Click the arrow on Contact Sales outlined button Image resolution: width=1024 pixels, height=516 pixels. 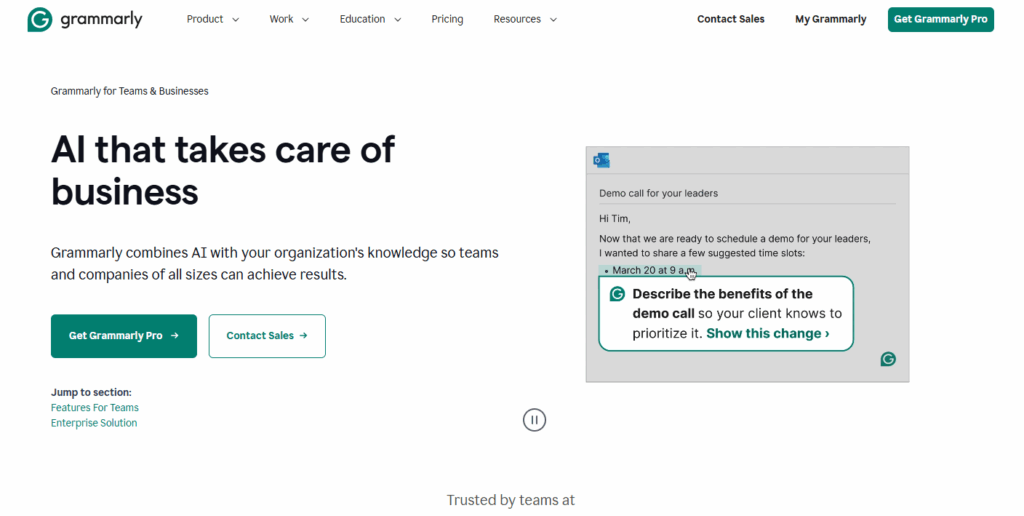(x=303, y=336)
